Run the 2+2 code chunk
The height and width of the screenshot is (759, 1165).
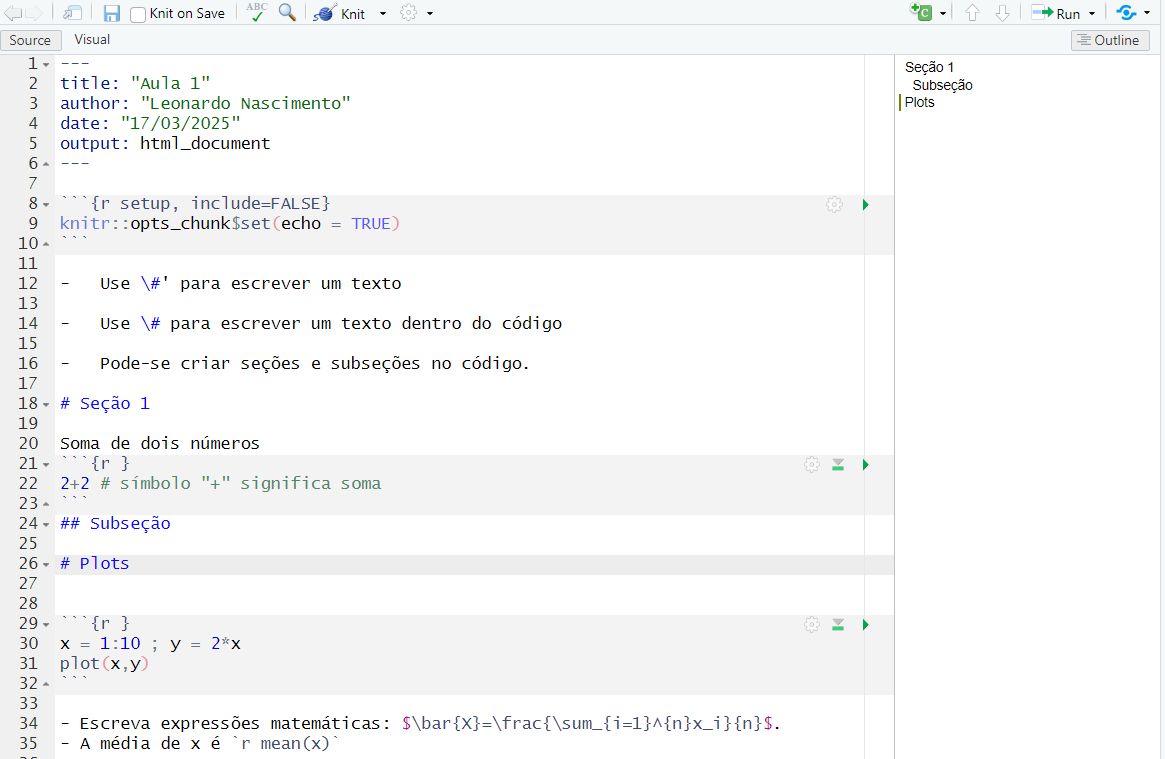866,465
